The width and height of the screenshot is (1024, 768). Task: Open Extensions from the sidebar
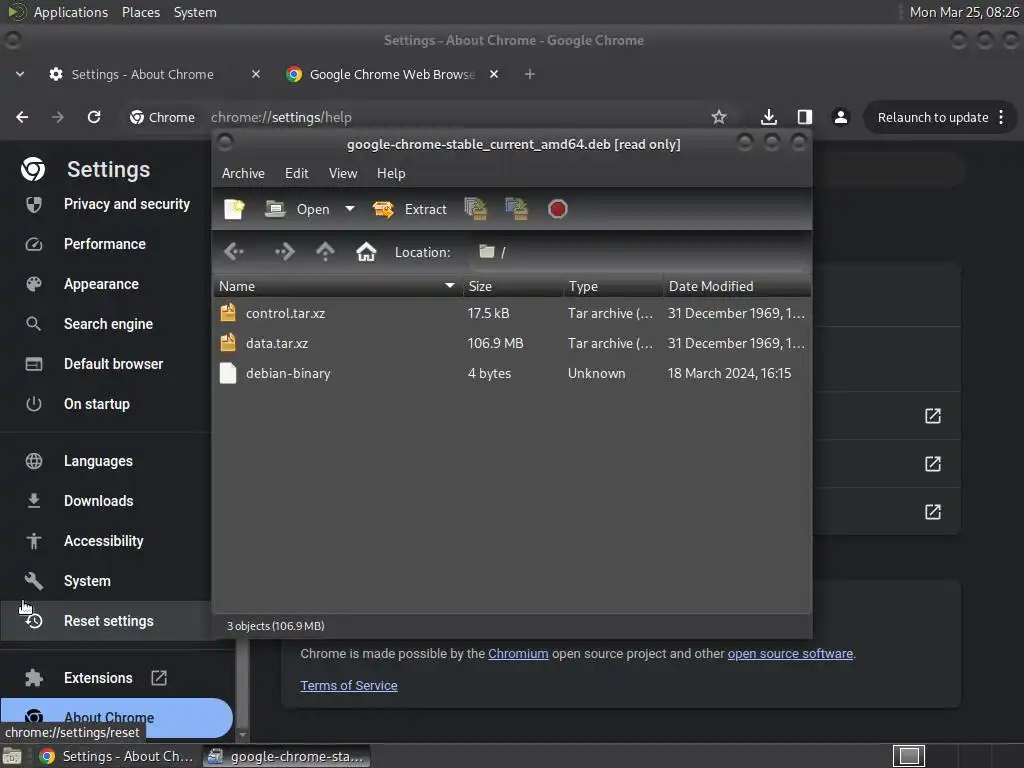point(98,678)
